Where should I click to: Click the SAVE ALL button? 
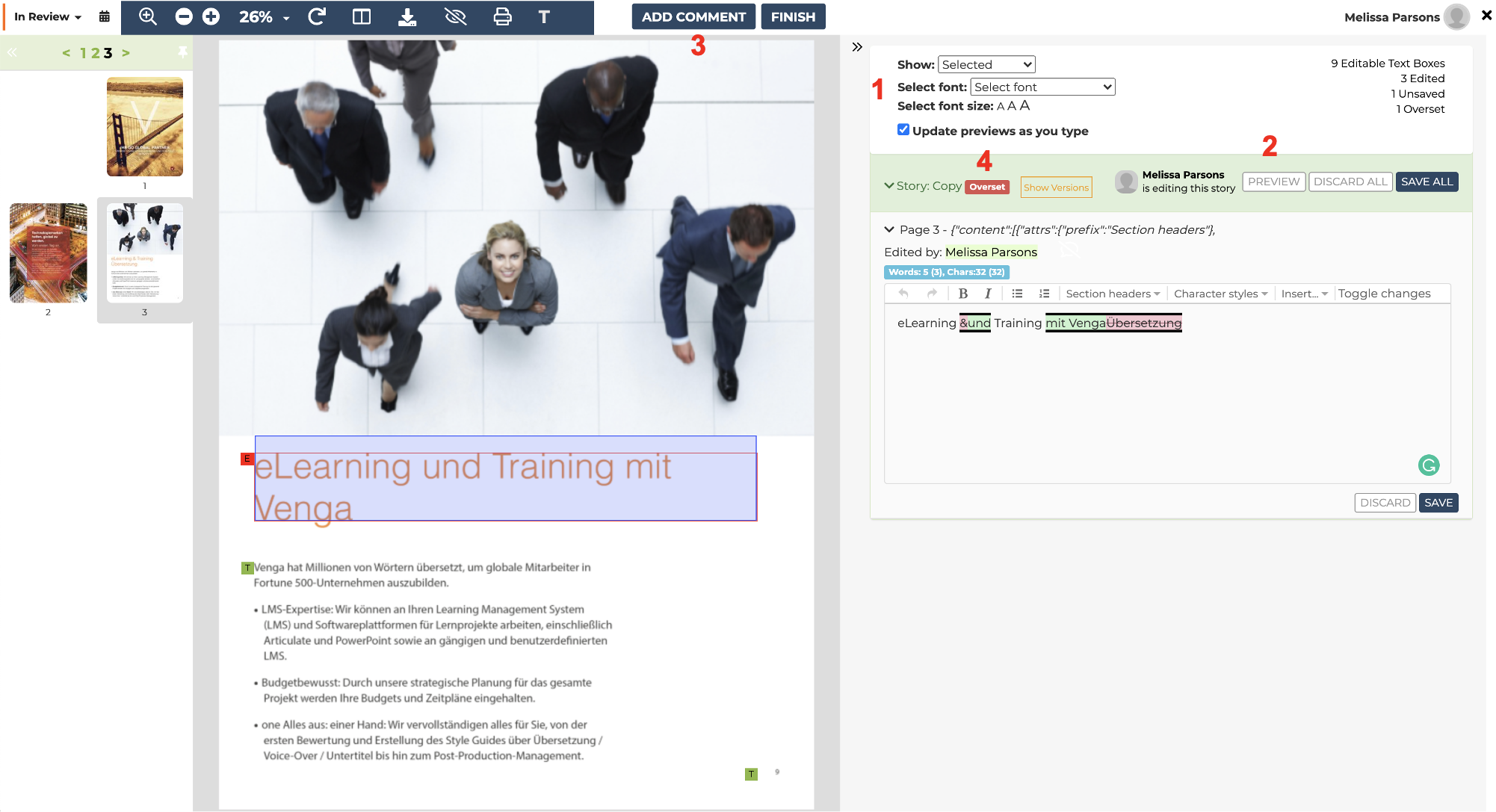coord(1427,182)
